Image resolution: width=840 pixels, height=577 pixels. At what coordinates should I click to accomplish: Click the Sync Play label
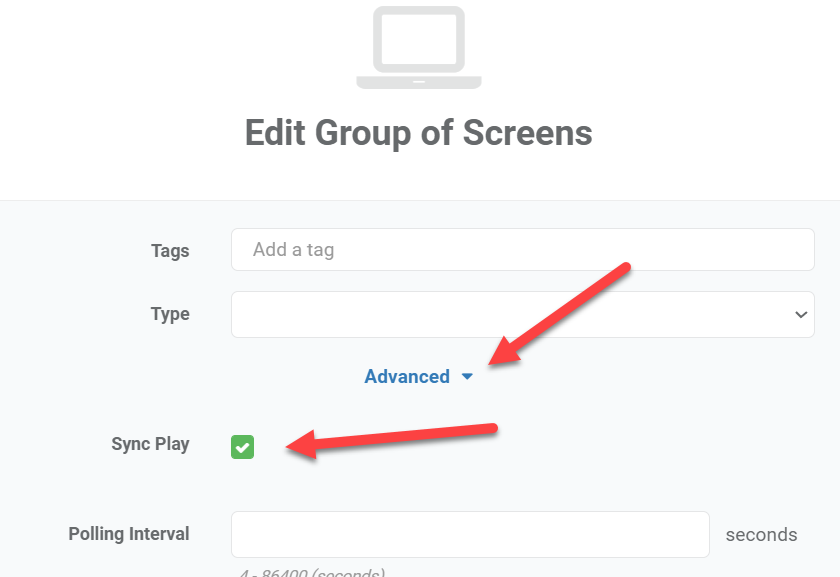[150, 444]
